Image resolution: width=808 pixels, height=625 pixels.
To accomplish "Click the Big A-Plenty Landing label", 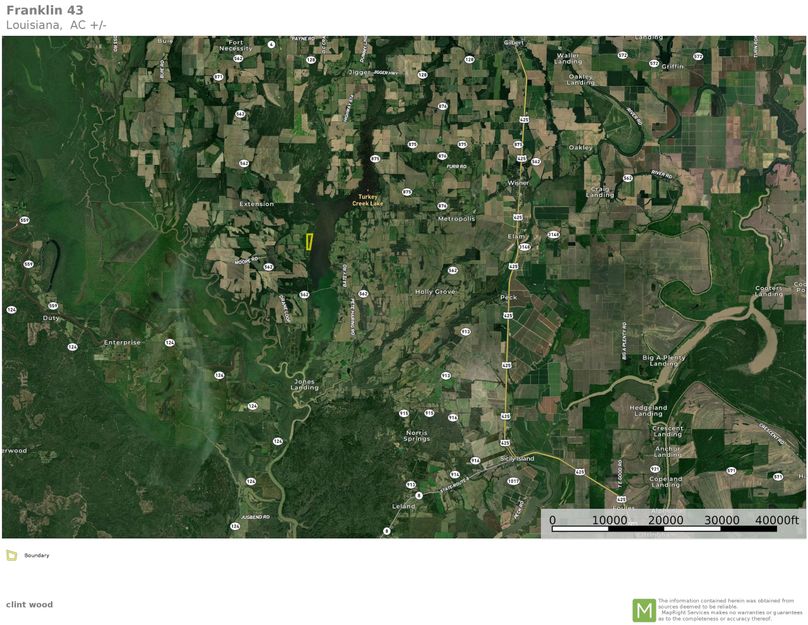I will (663, 360).
